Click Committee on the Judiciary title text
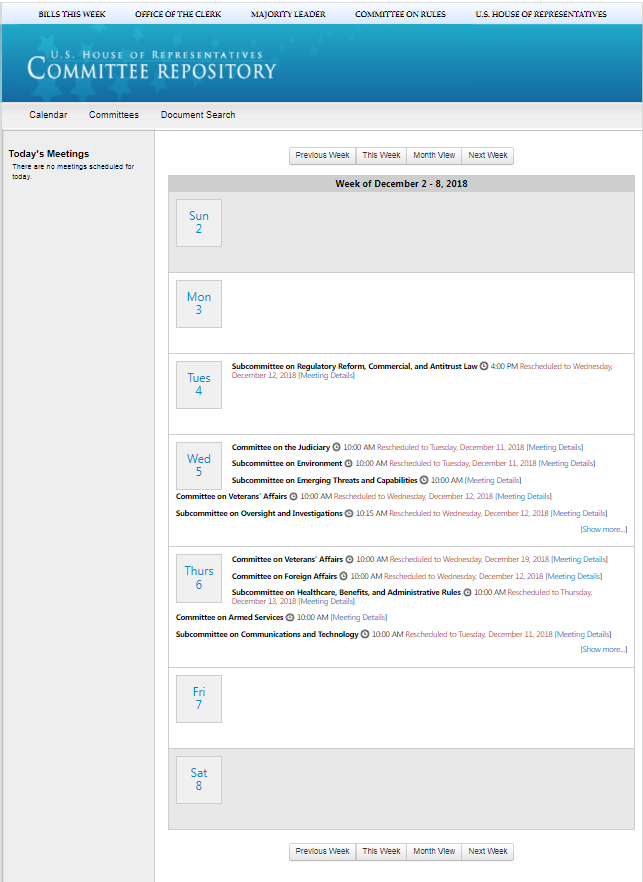643x882 pixels. point(281,447)
